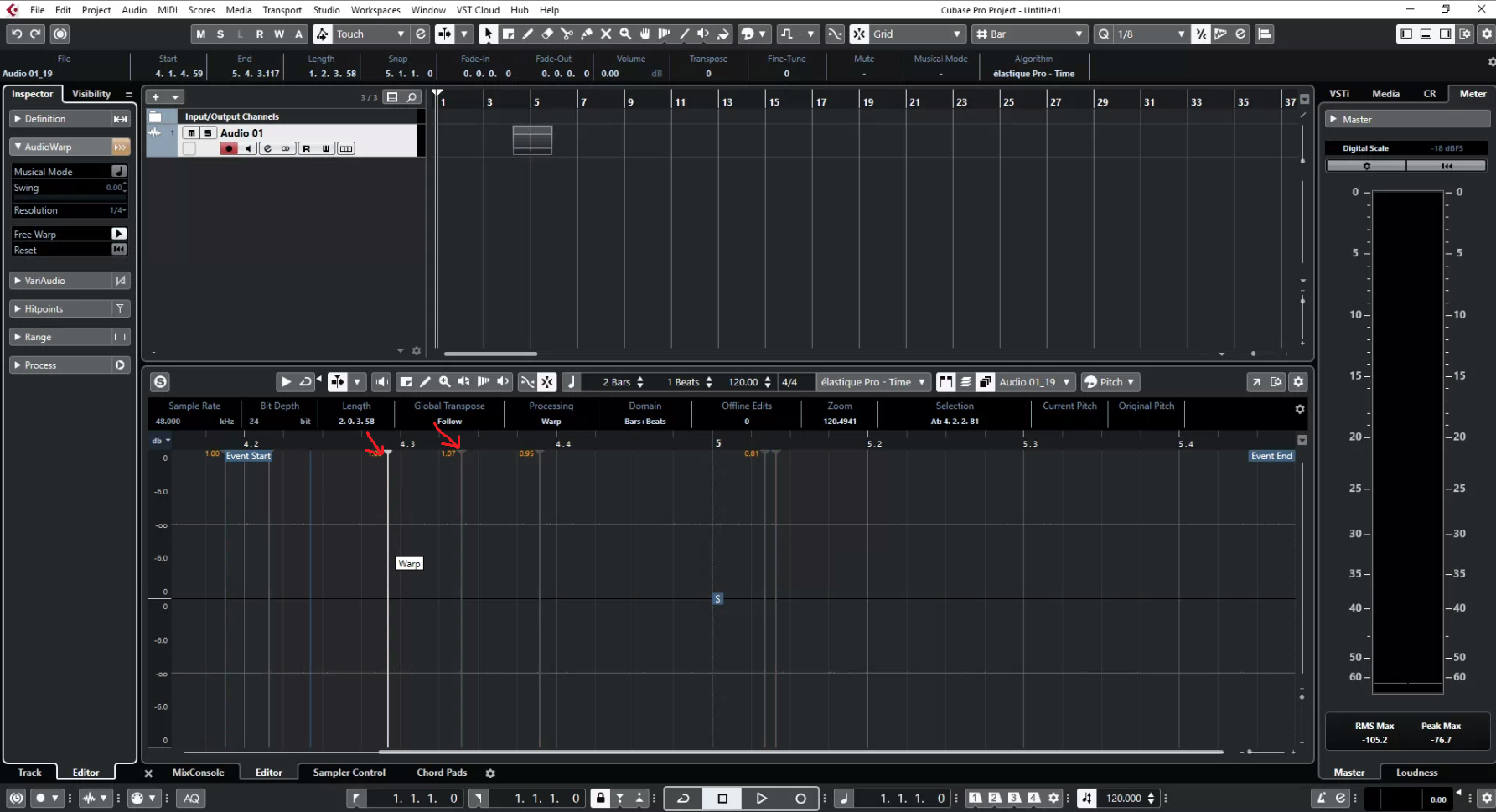The image size is (1496, 812).
Task: Click Audition play in sample editor toolbar
Action: coord(286,382)
